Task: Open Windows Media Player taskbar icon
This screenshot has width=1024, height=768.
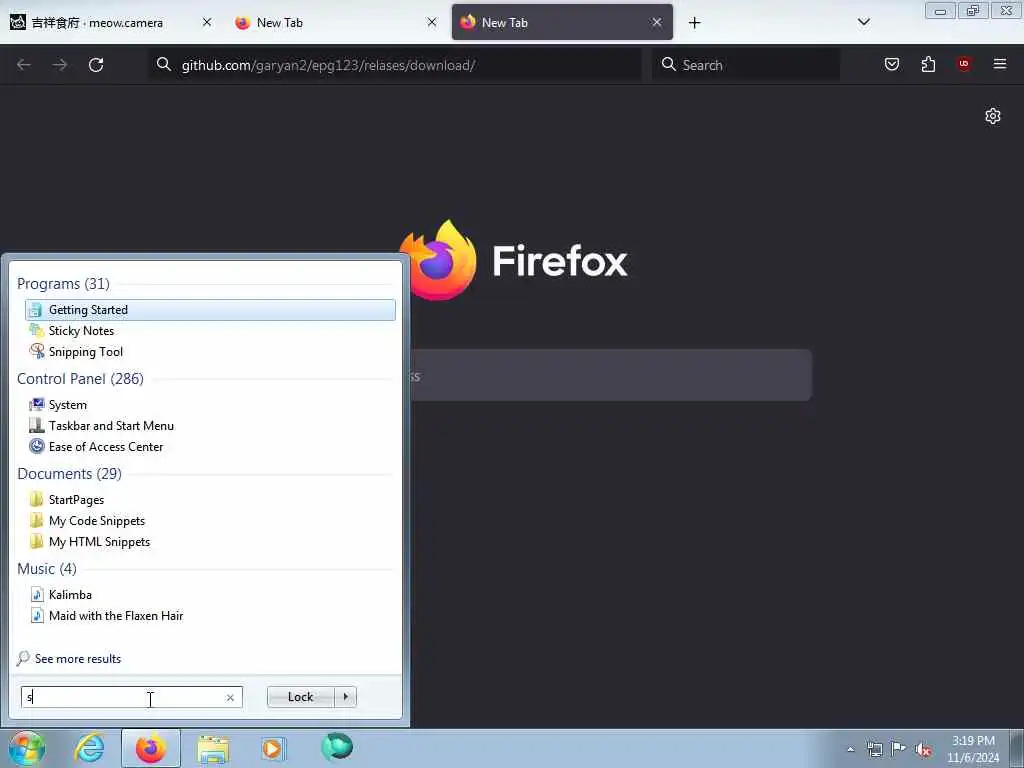Action: pyautogui.click(x=274, y=749)
